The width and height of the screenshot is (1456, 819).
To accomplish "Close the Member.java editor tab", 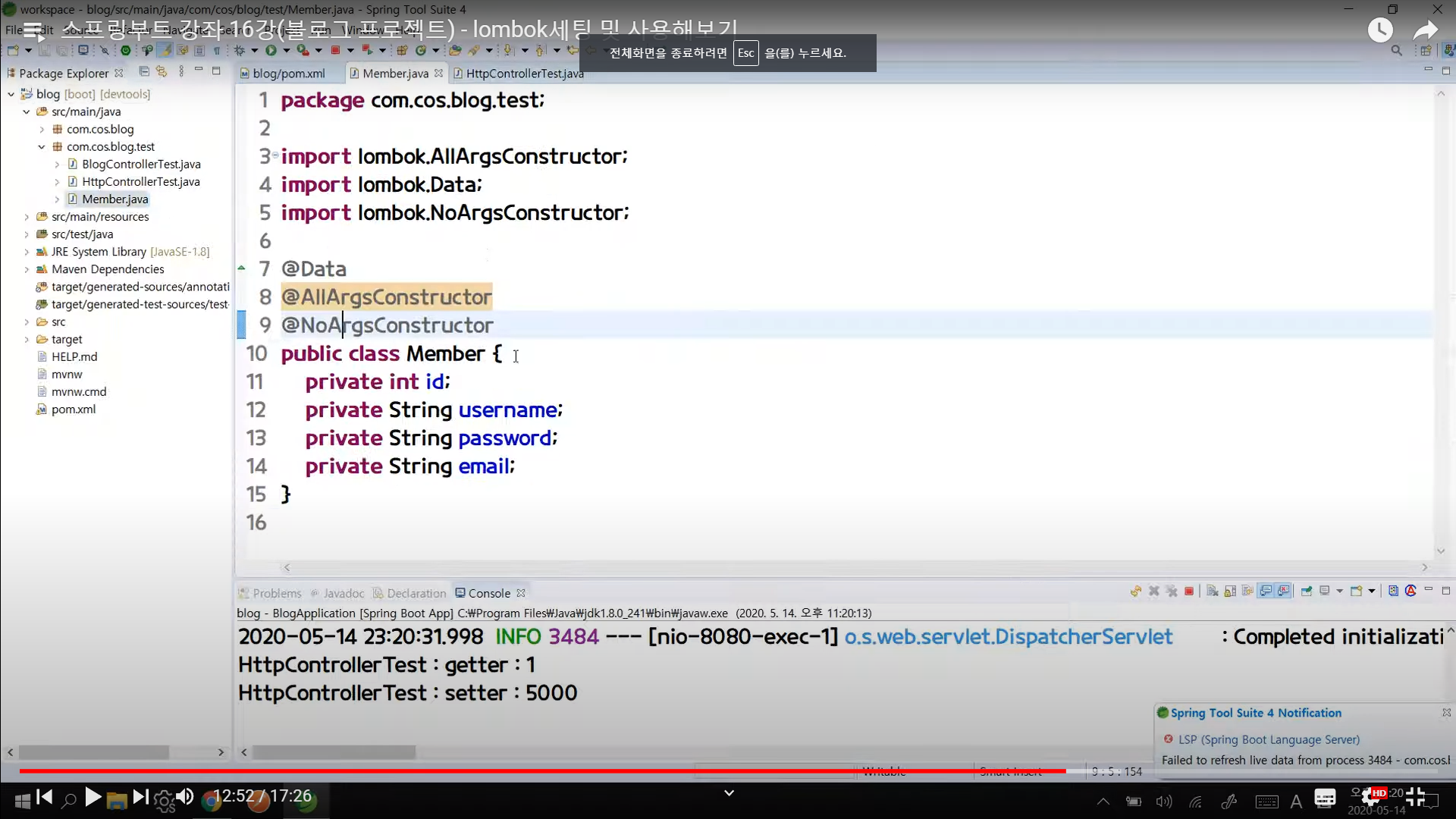I will coord(438,73).
